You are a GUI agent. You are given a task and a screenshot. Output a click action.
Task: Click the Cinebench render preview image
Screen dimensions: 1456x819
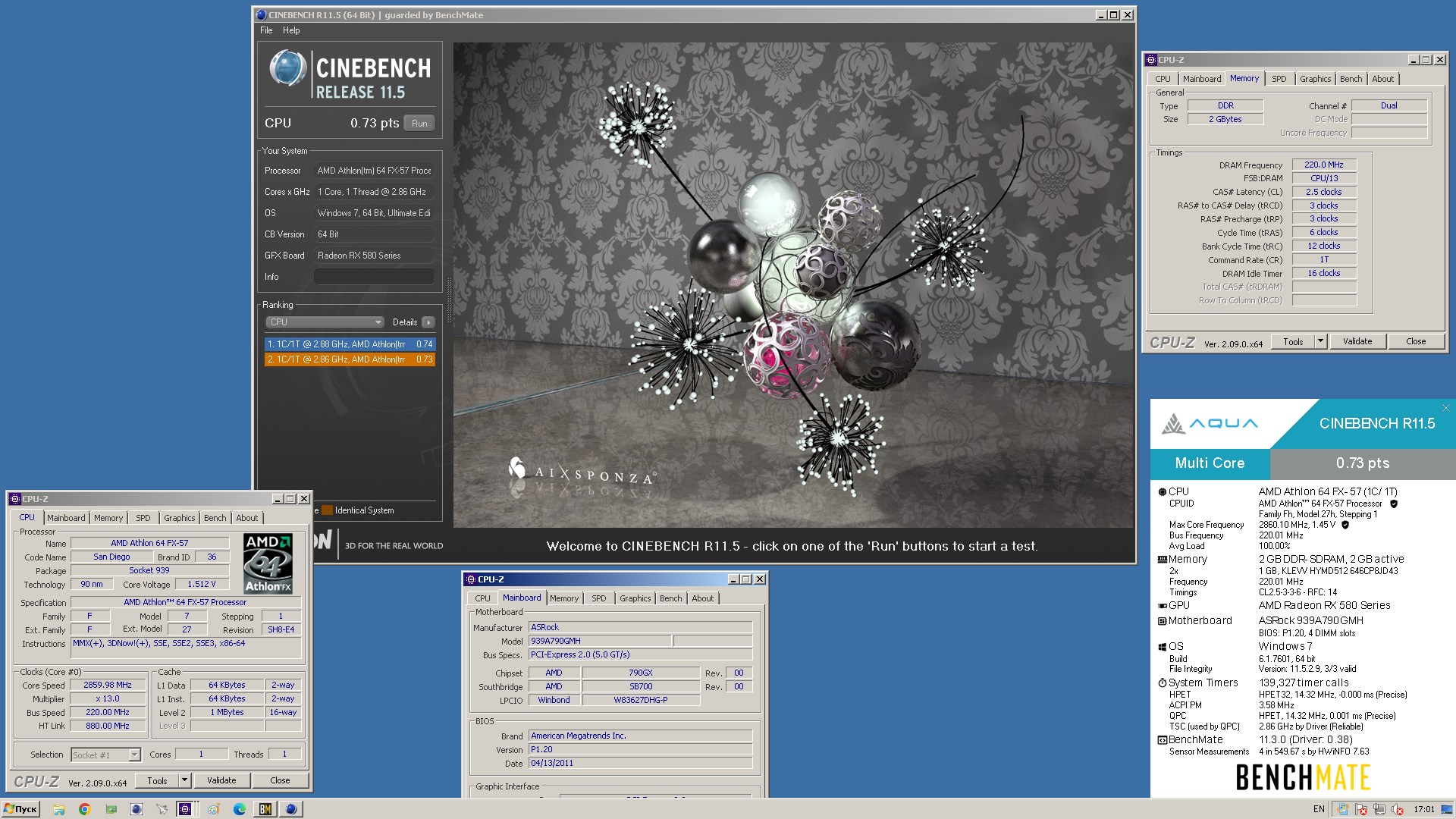pyautogui.click(x=793, y=285)
